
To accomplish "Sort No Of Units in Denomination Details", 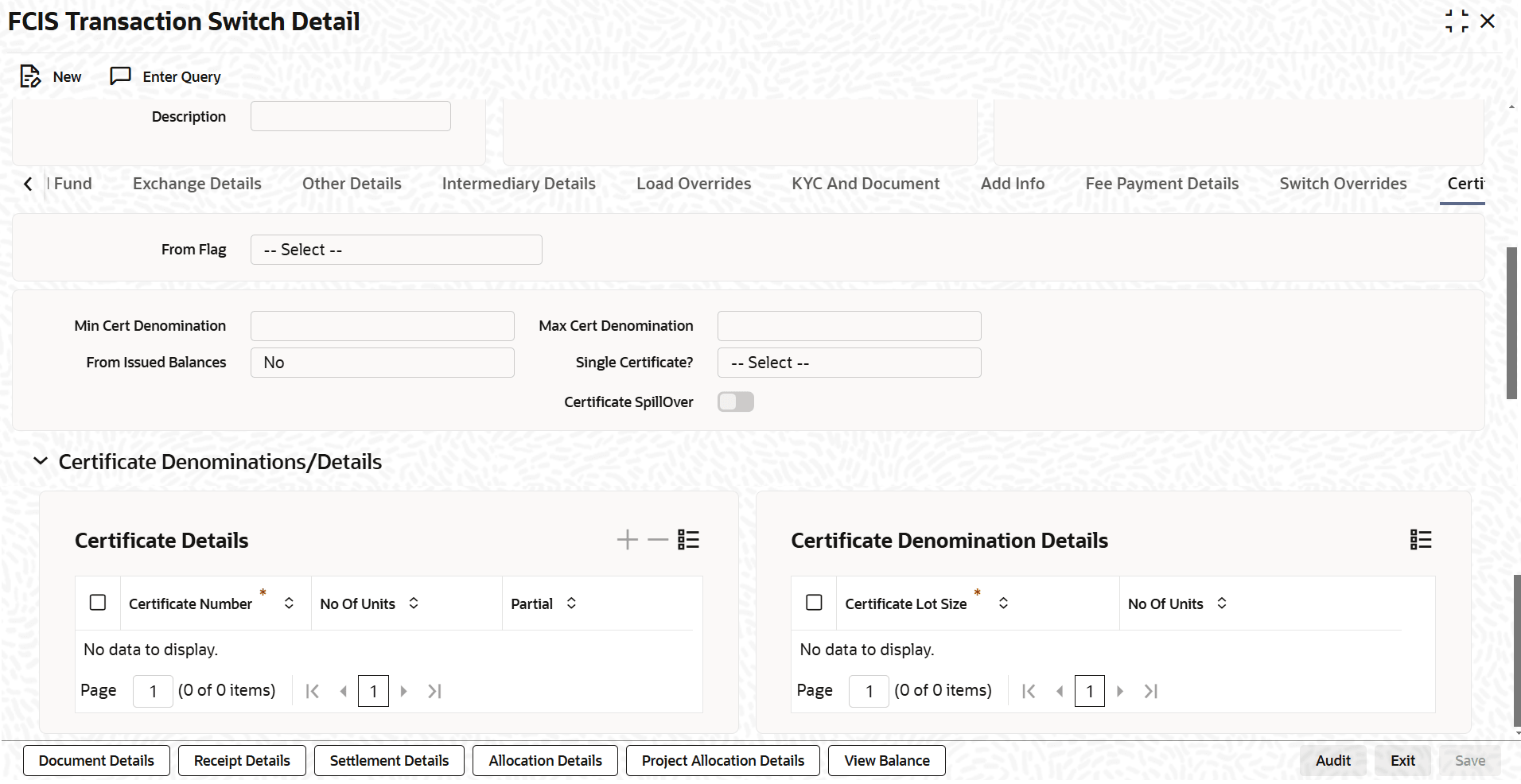I will (1222, 604).
